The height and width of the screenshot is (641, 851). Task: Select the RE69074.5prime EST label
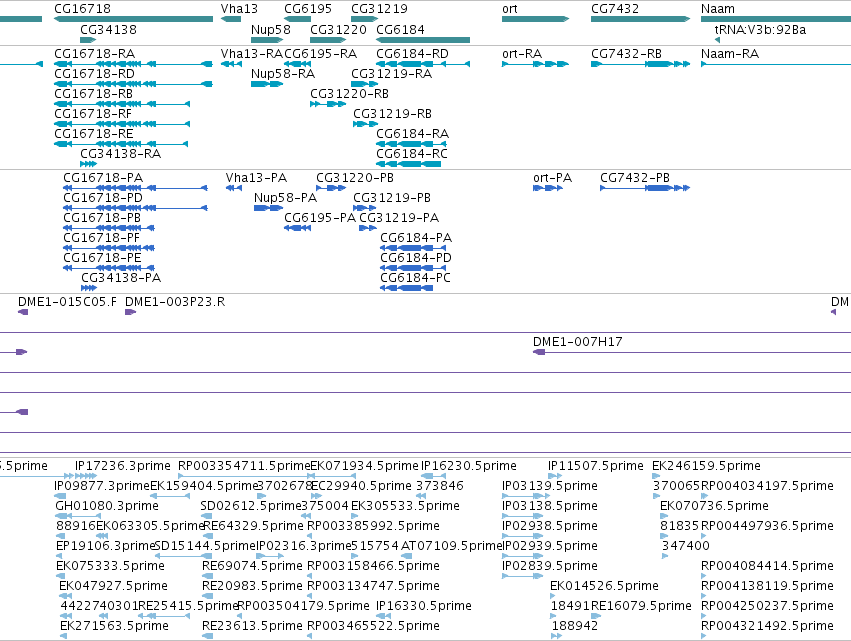[252, 566]
